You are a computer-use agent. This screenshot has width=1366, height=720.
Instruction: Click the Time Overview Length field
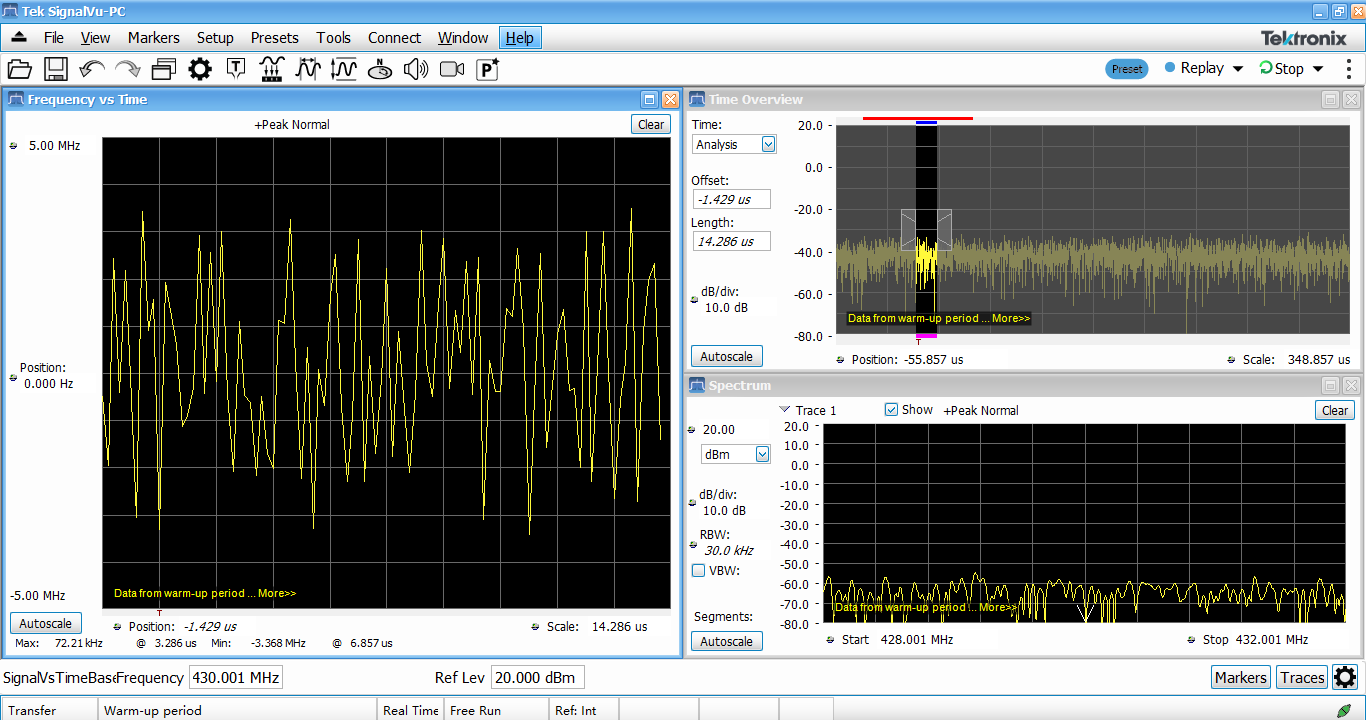click(x=732, y=241)
